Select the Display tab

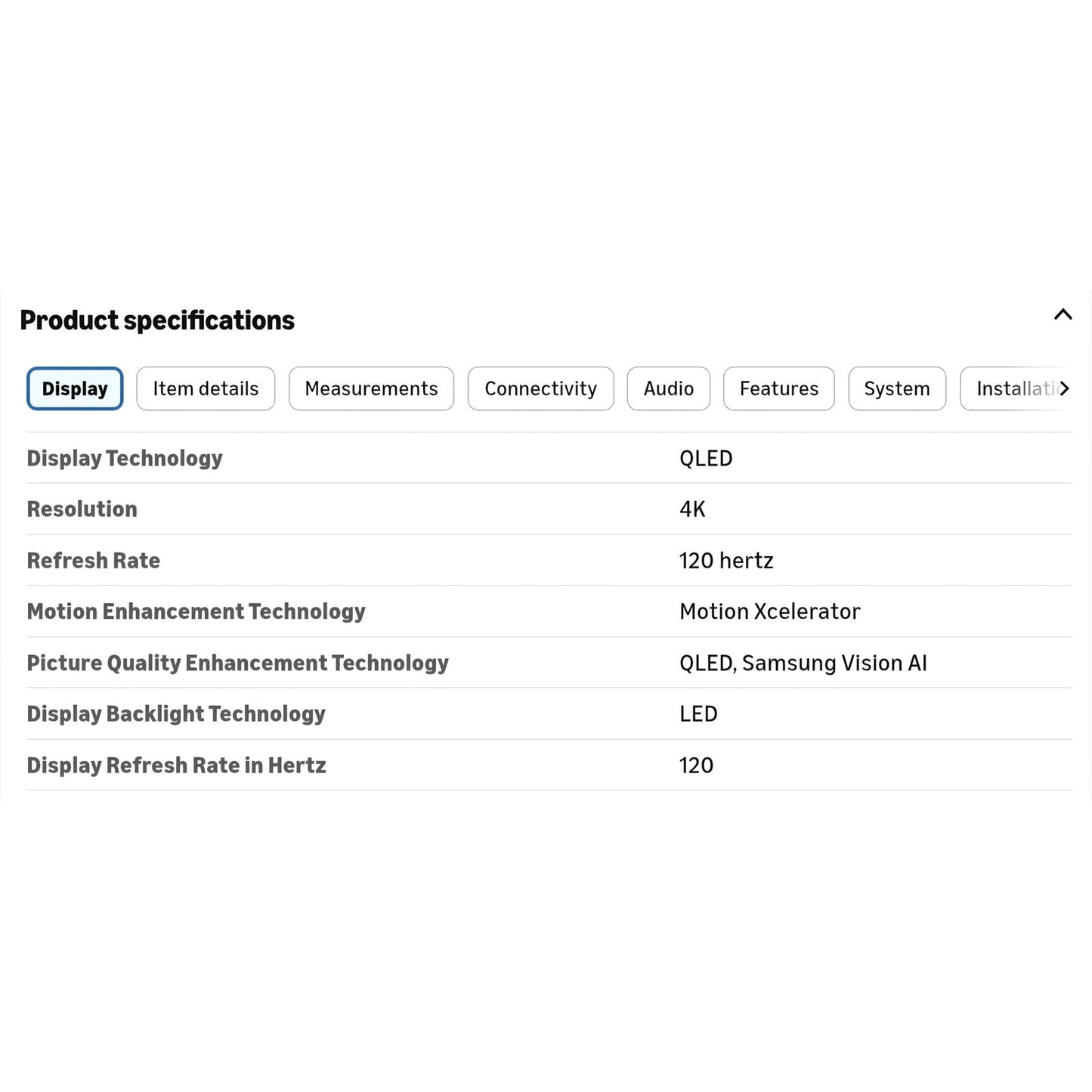coord(75,388)
